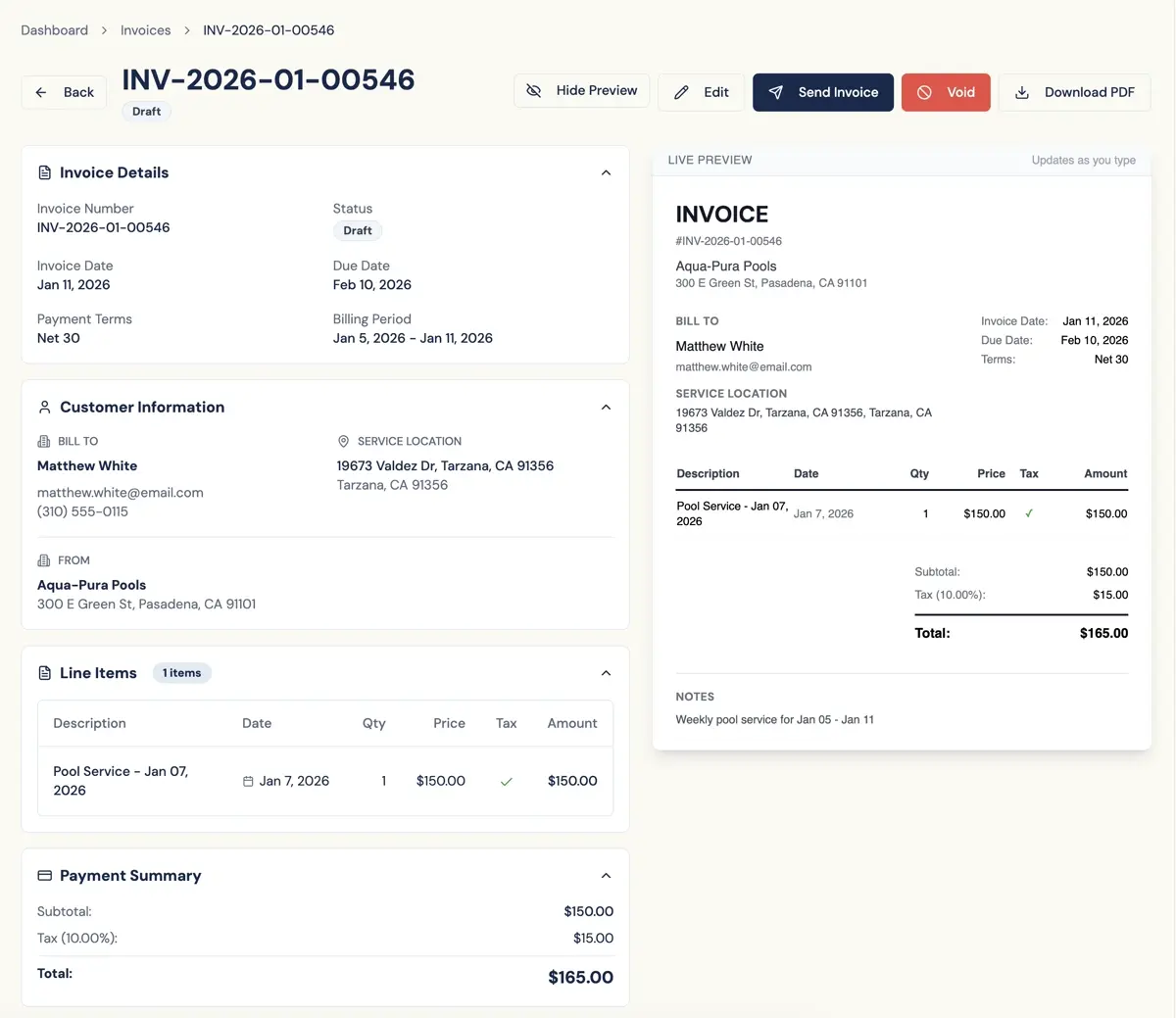This screenshot has height=1018, width=1176.
Task: Open the Invoices breadcrumb page
Action: pos(145,30)
